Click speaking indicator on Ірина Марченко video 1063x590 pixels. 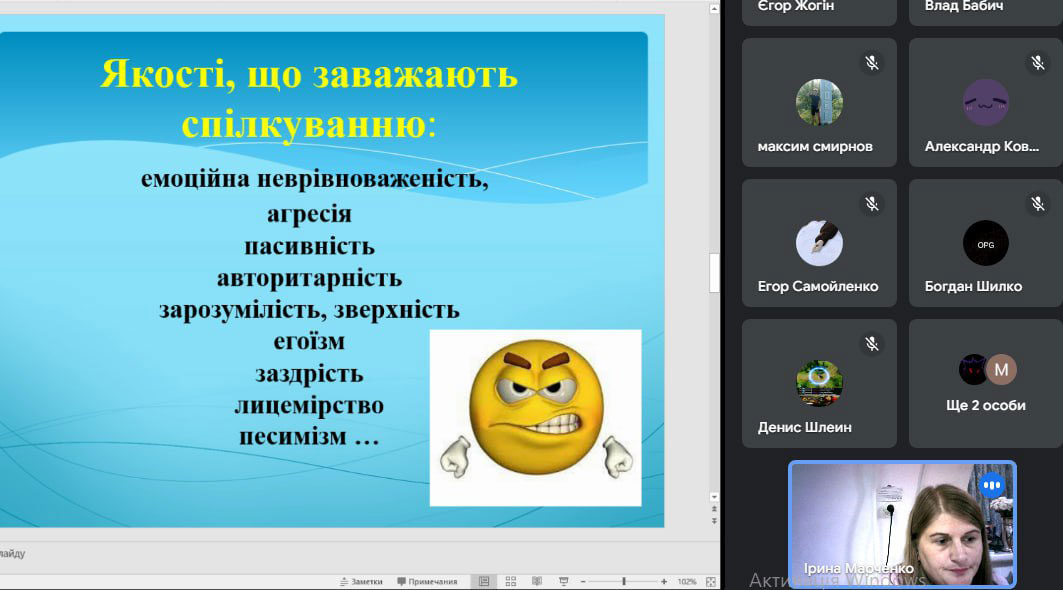[992, 485]
